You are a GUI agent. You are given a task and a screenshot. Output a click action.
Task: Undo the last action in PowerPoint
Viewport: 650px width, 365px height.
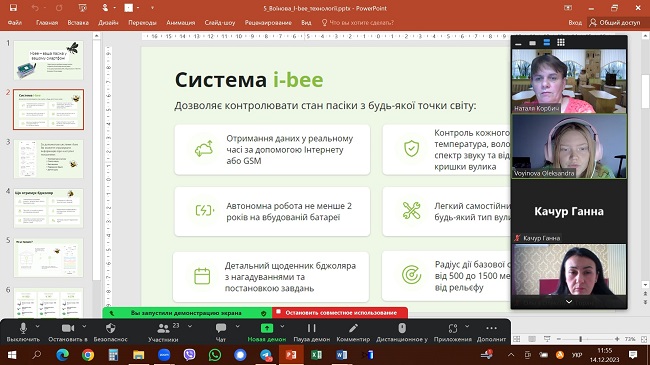tap(35, 8)
